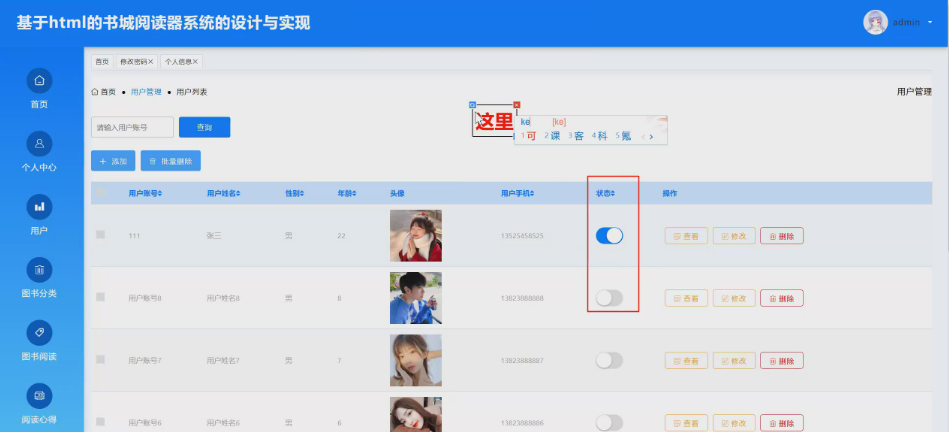Click 删除 in the 用户账号6 row
This screenshot has height=432, width=949.
click(782, 423)
